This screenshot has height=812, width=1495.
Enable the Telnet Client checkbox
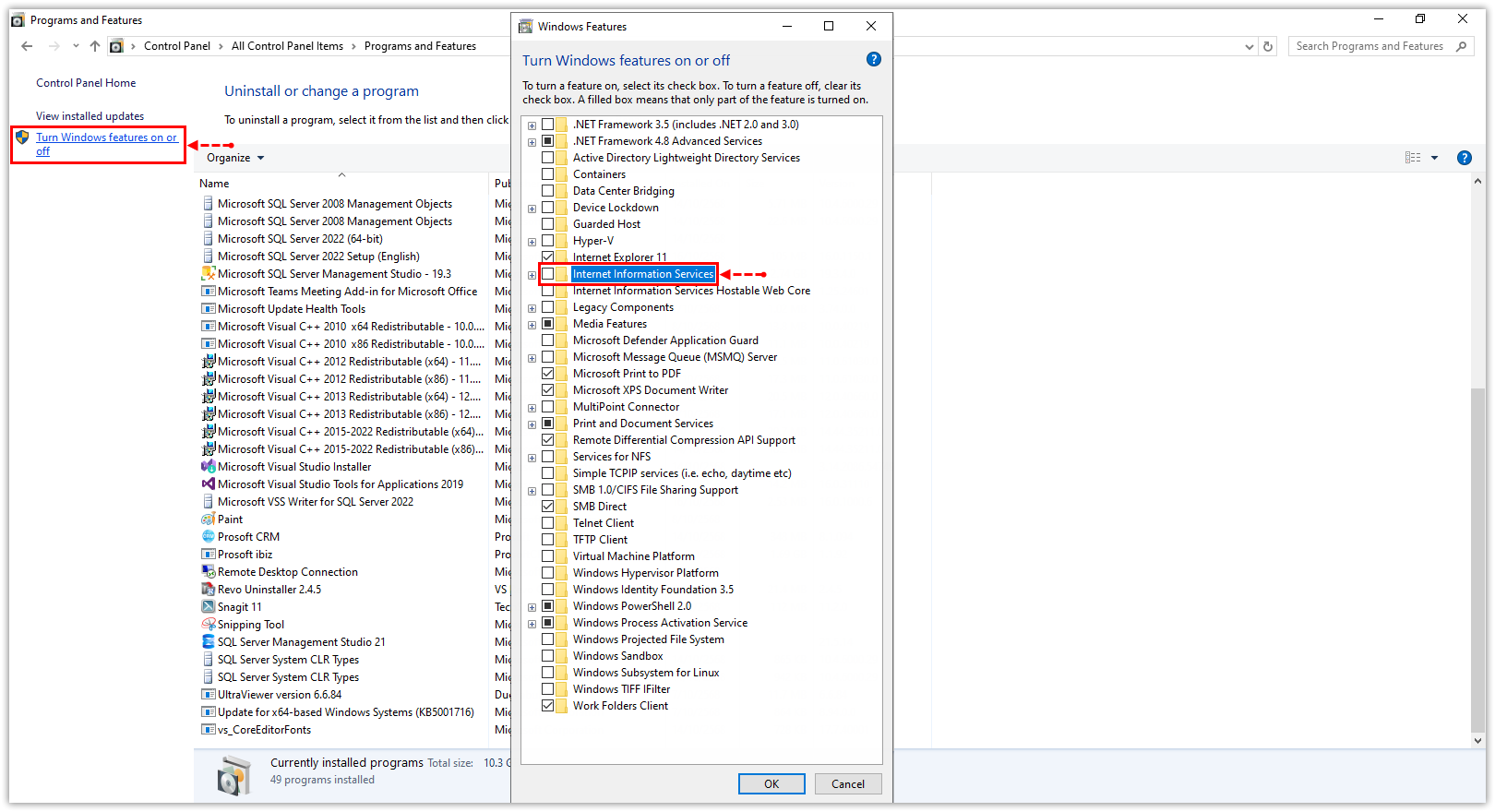(x=548, y=523)
